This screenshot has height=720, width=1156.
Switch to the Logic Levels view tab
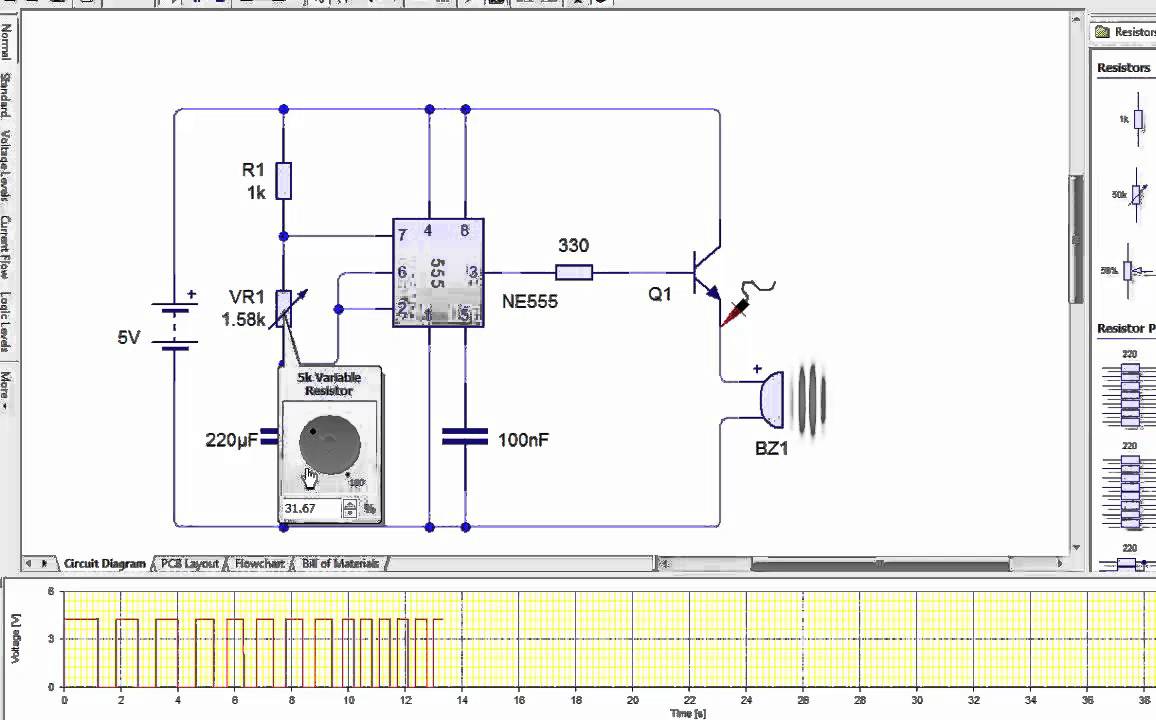(6, 322)
